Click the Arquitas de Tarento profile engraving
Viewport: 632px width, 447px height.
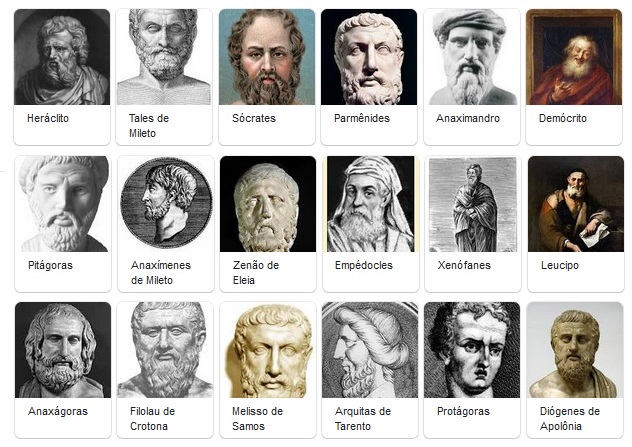[x=370, y=350]
